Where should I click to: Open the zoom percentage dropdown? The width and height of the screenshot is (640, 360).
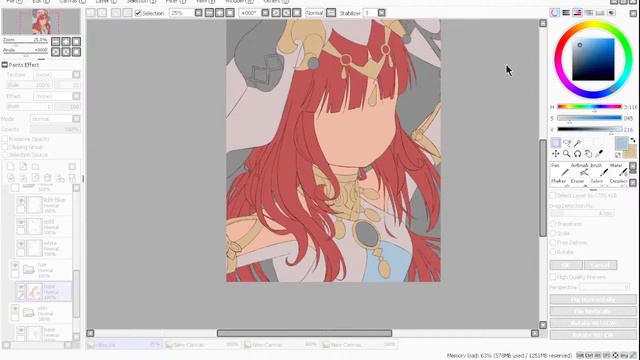click(198, 13)
